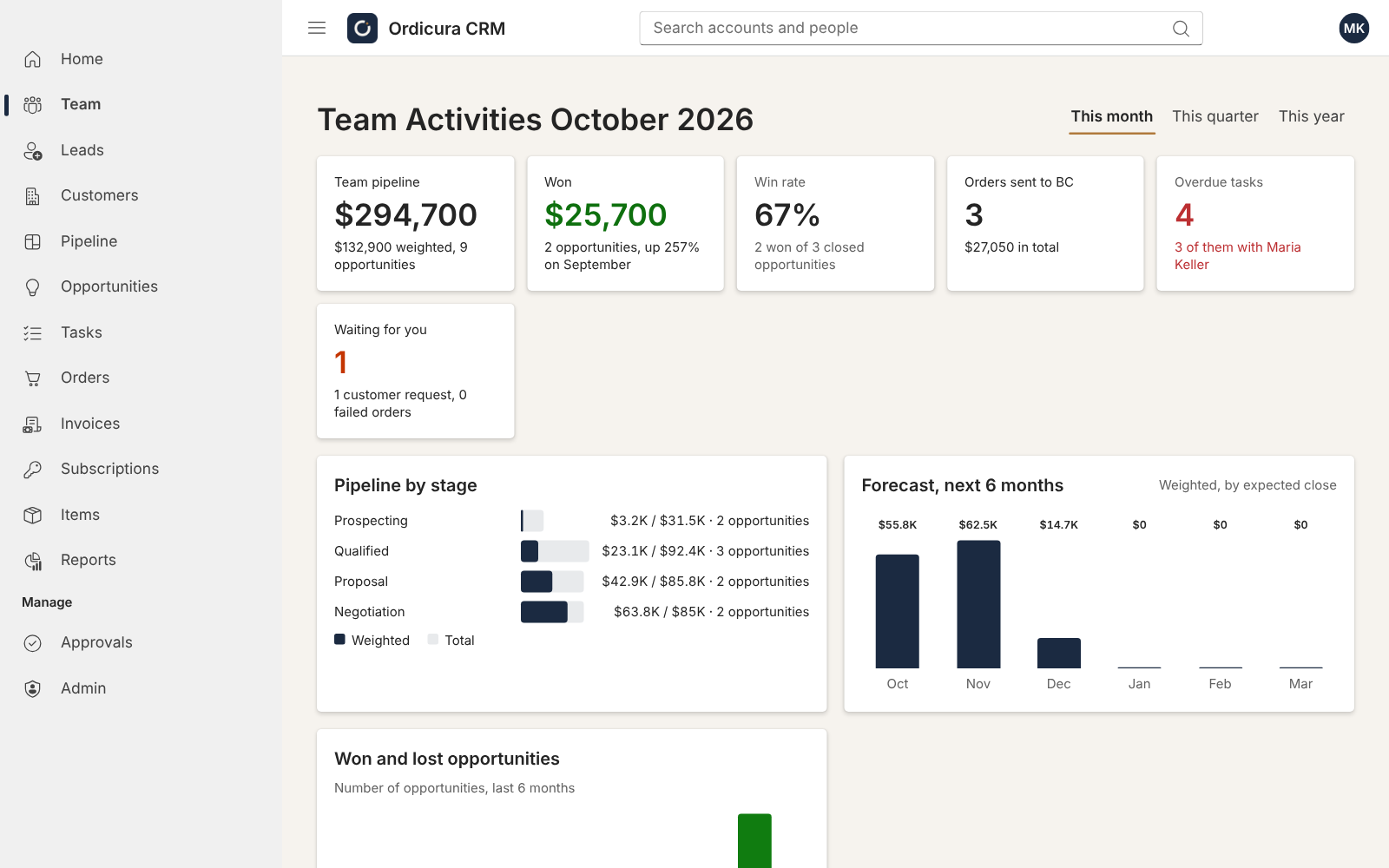This screenshot has height=868, width=1389.
Task: Open the Admin shield icon
Action: (33, 688)
